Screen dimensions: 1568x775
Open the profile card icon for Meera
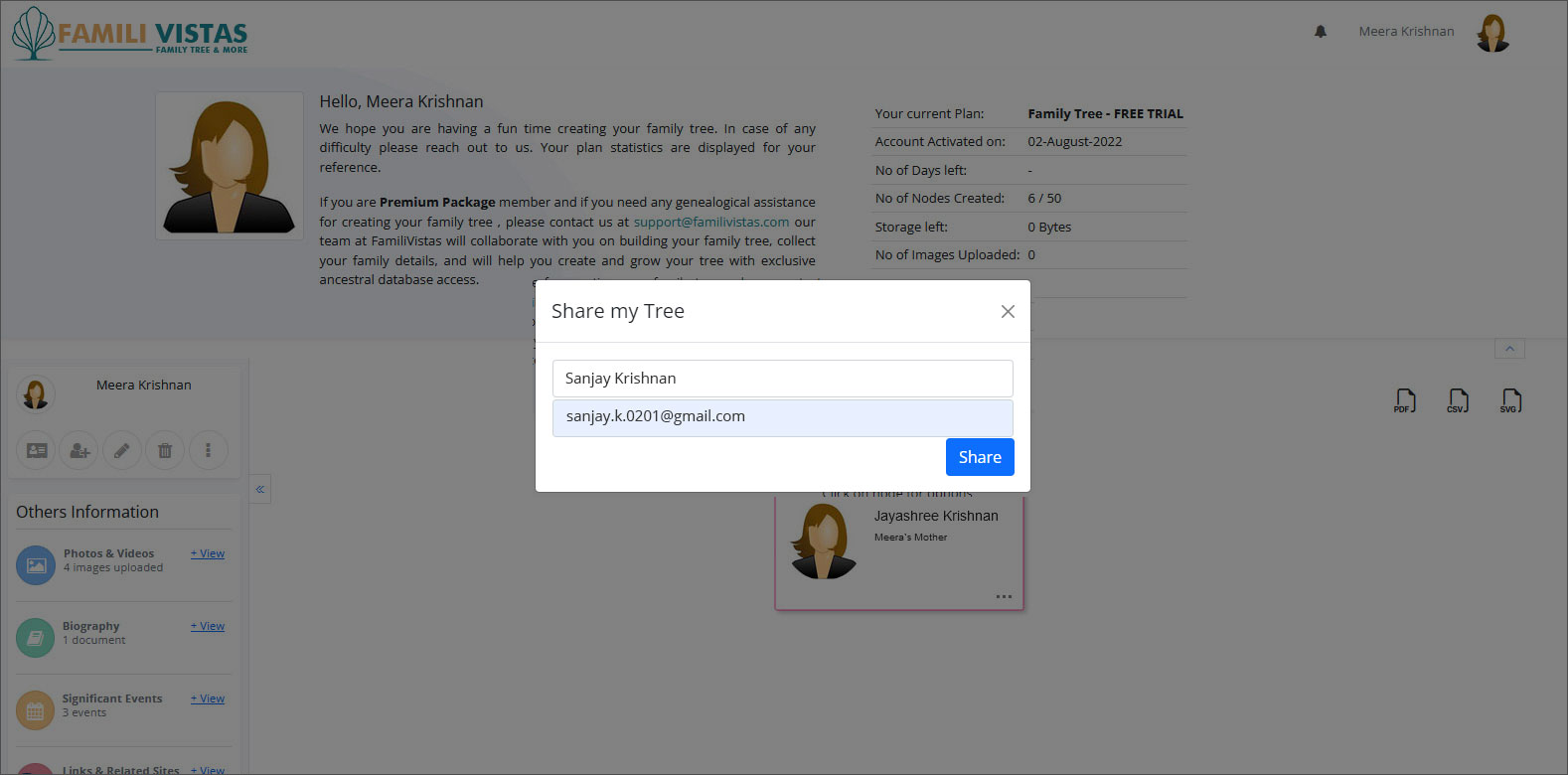point(37,450)
